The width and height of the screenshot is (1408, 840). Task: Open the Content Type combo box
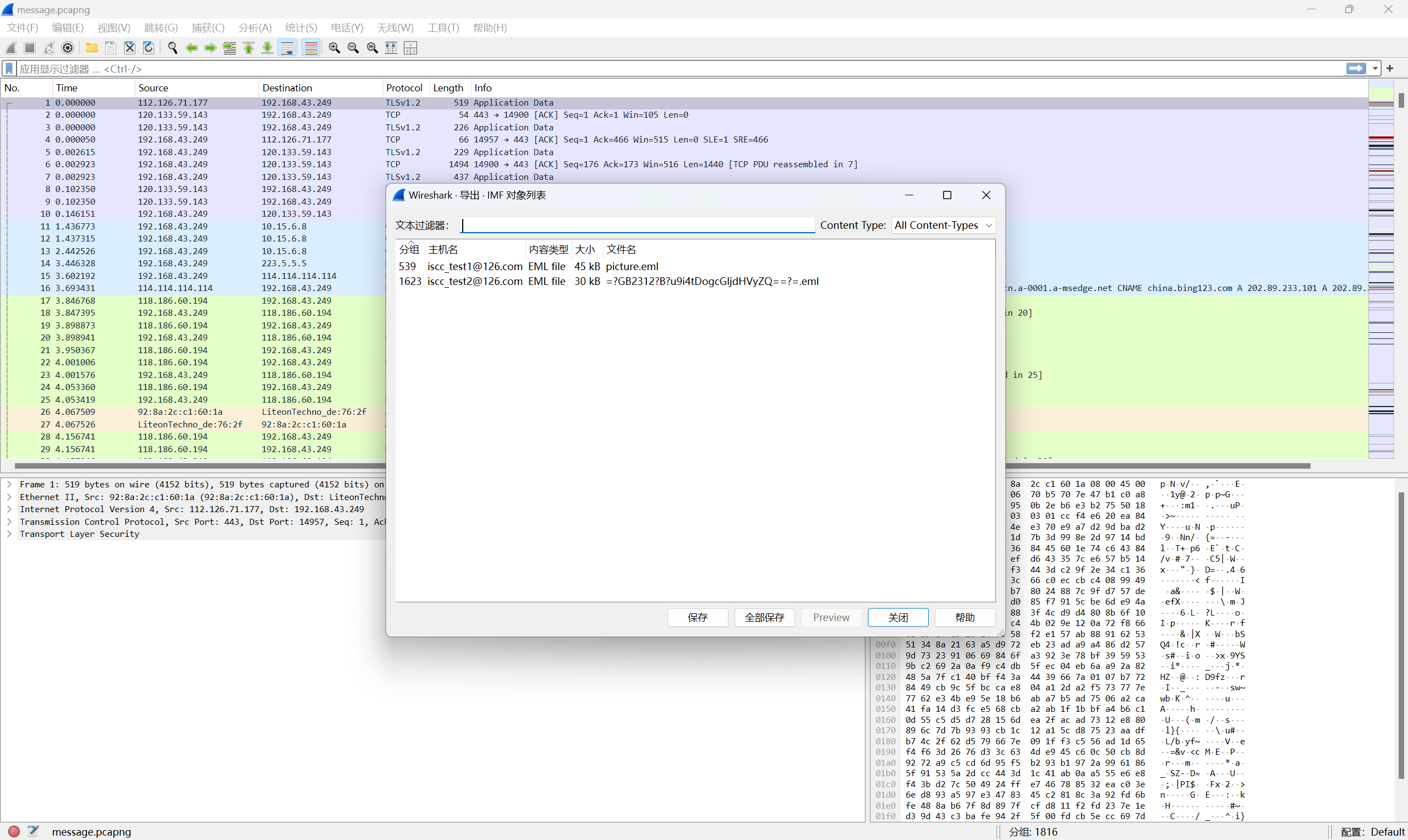(943, 226)
